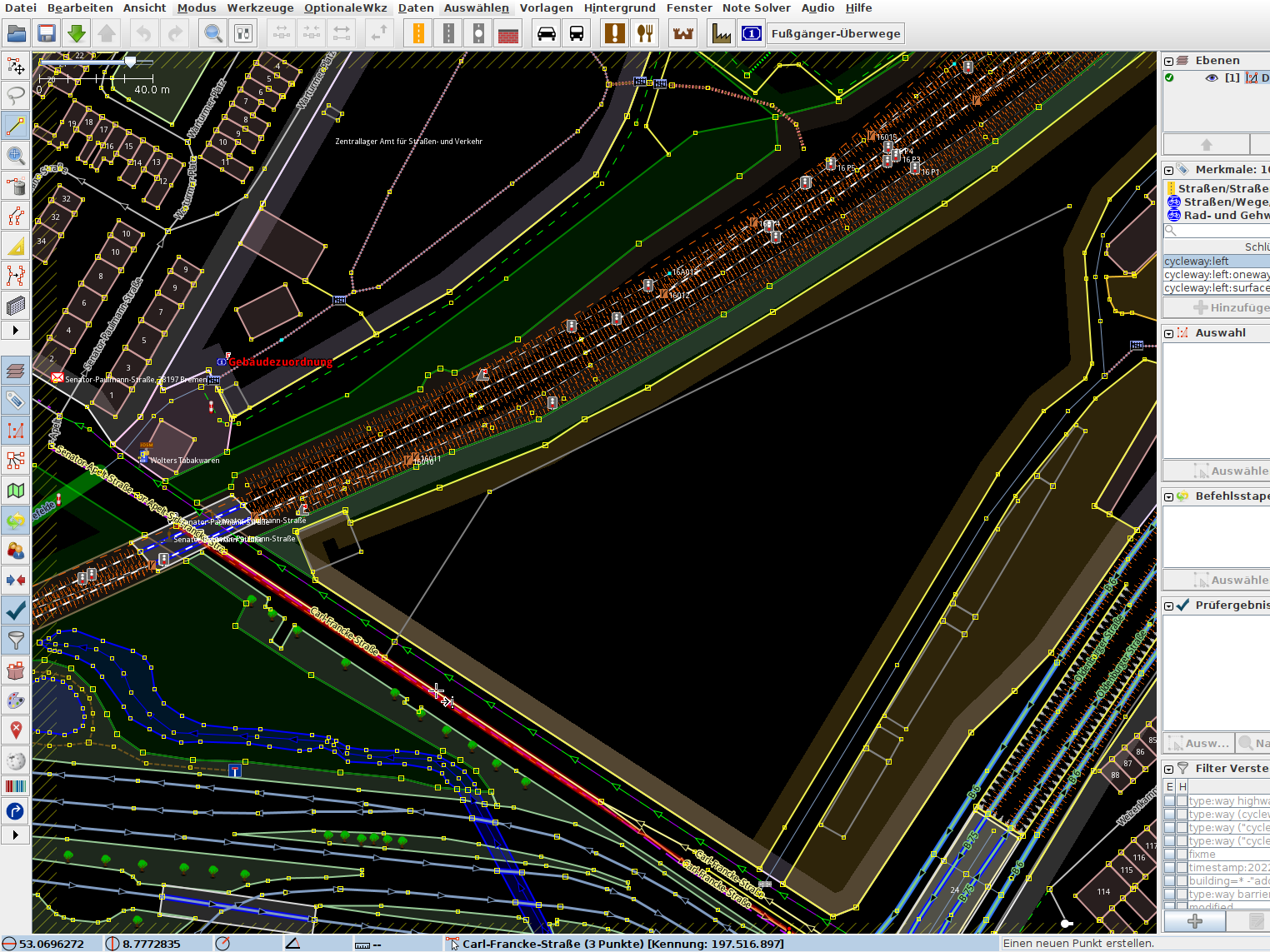Collapse the Ebenen panel
The image size is (1270, 952).
(1169, 61)
